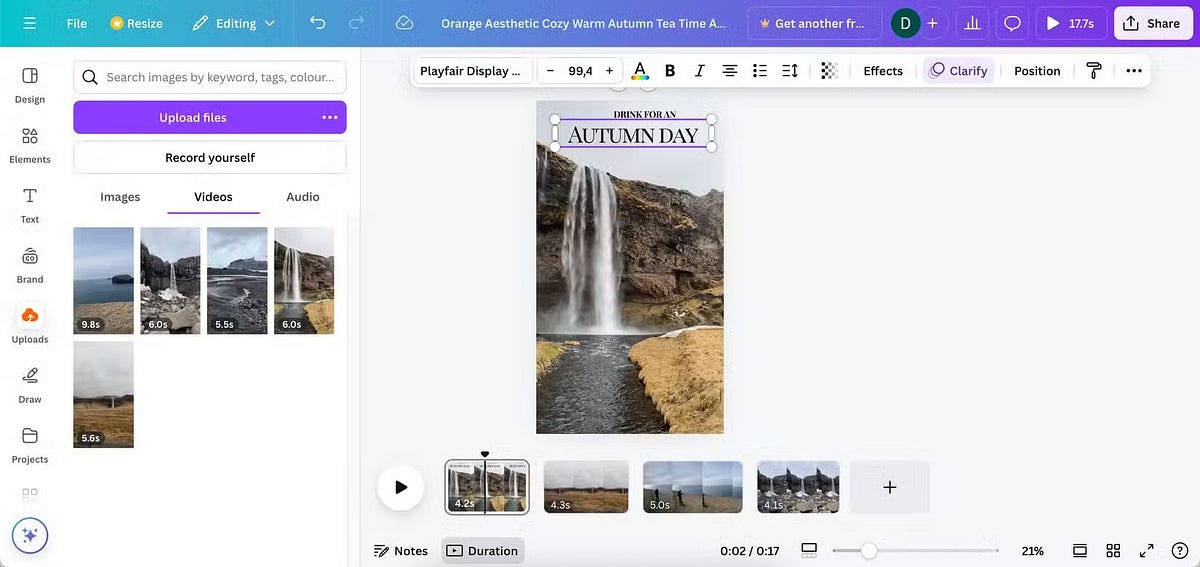Select the 4.3s field clip in timeline
This screenshot has width=1200, height=567.
586,487
